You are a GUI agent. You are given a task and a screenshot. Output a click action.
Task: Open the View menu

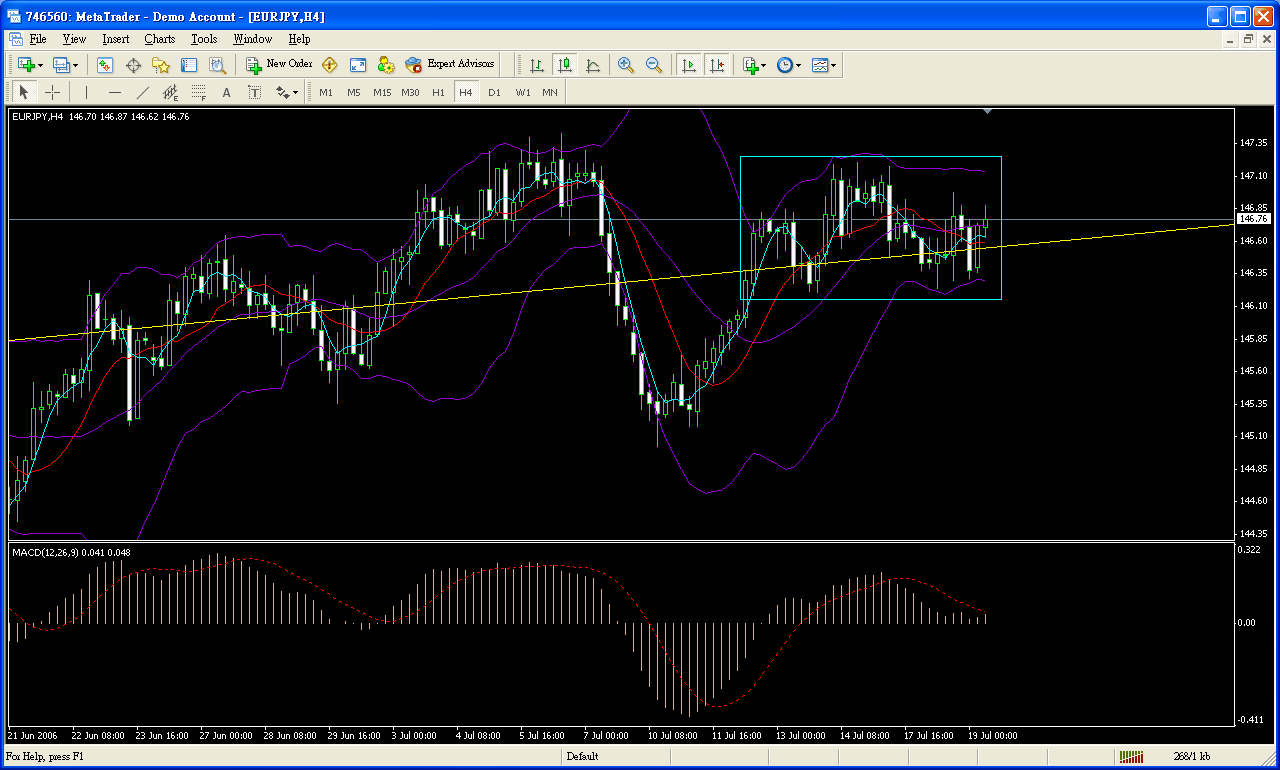[x=74, y=39]
